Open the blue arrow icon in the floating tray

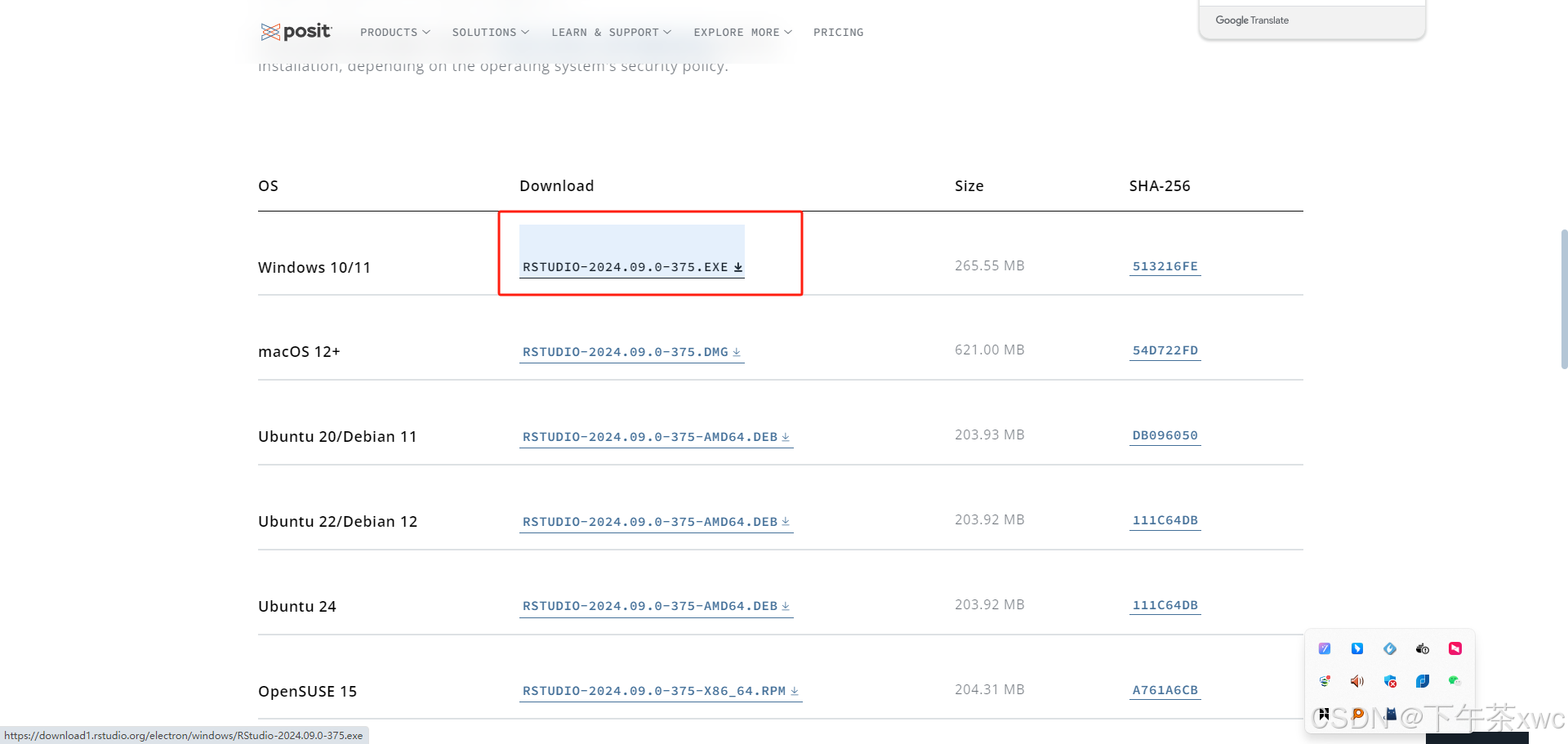click(1356, 648)
